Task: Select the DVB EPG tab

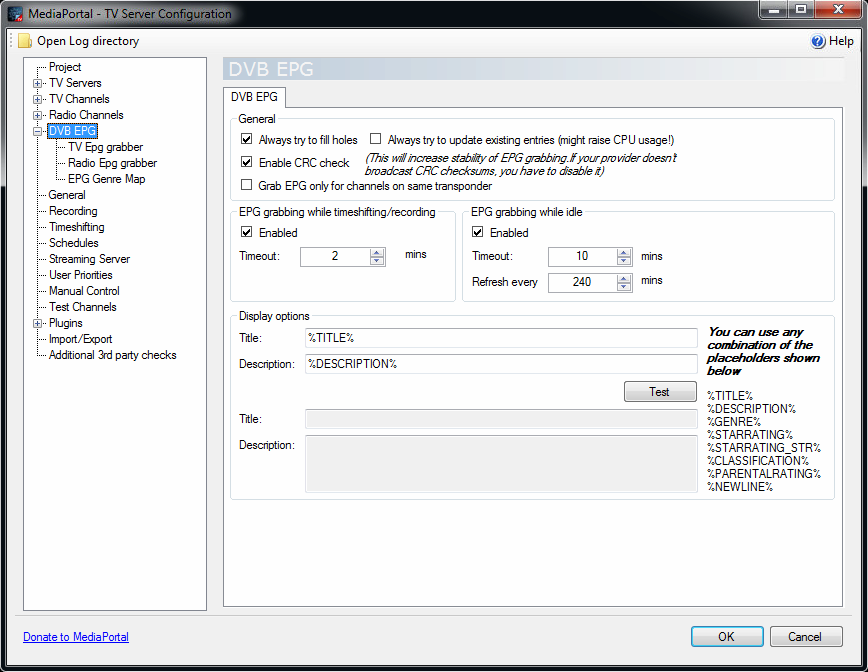Action: [254, 97]
